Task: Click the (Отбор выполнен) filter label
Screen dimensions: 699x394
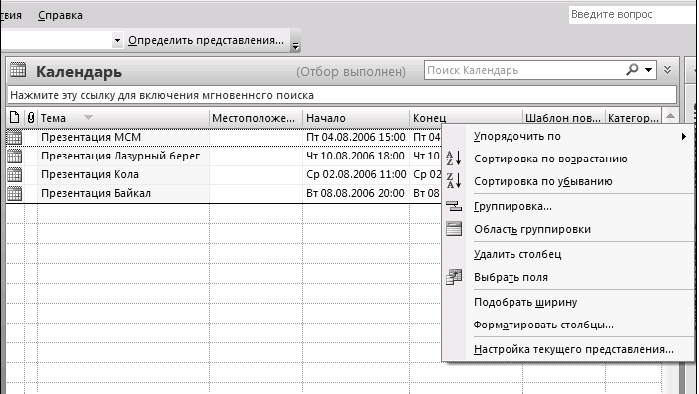Action: click(x=351, y=71)
